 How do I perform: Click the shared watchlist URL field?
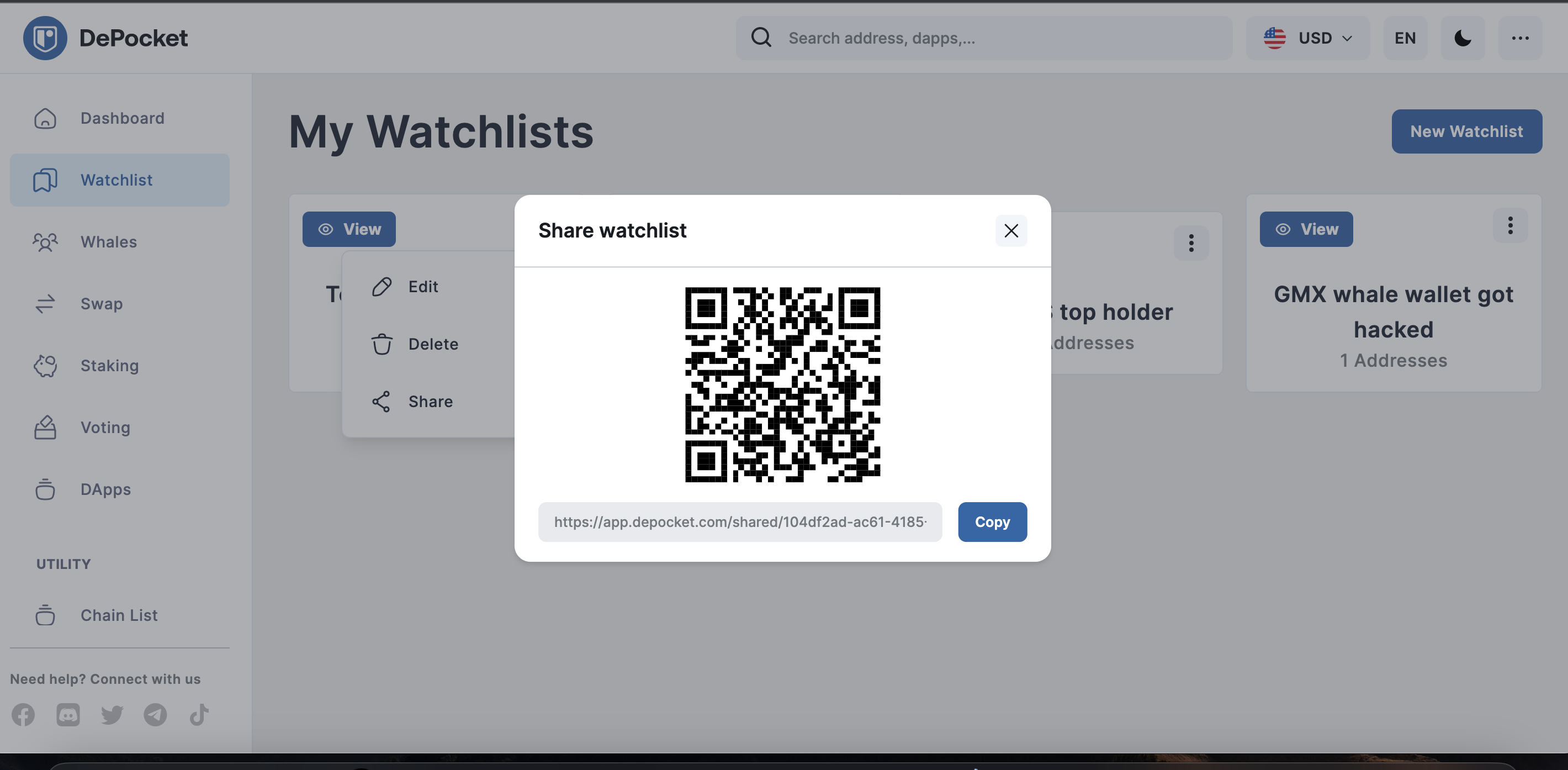(740, 521)
